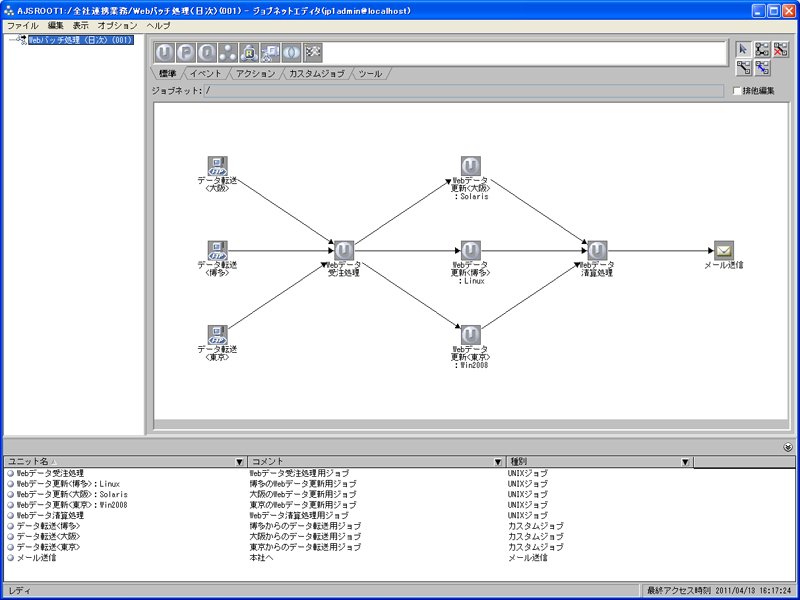Select the Webデータ受注処理 list row
The image size is (800, 600).
tap(399, 473)
